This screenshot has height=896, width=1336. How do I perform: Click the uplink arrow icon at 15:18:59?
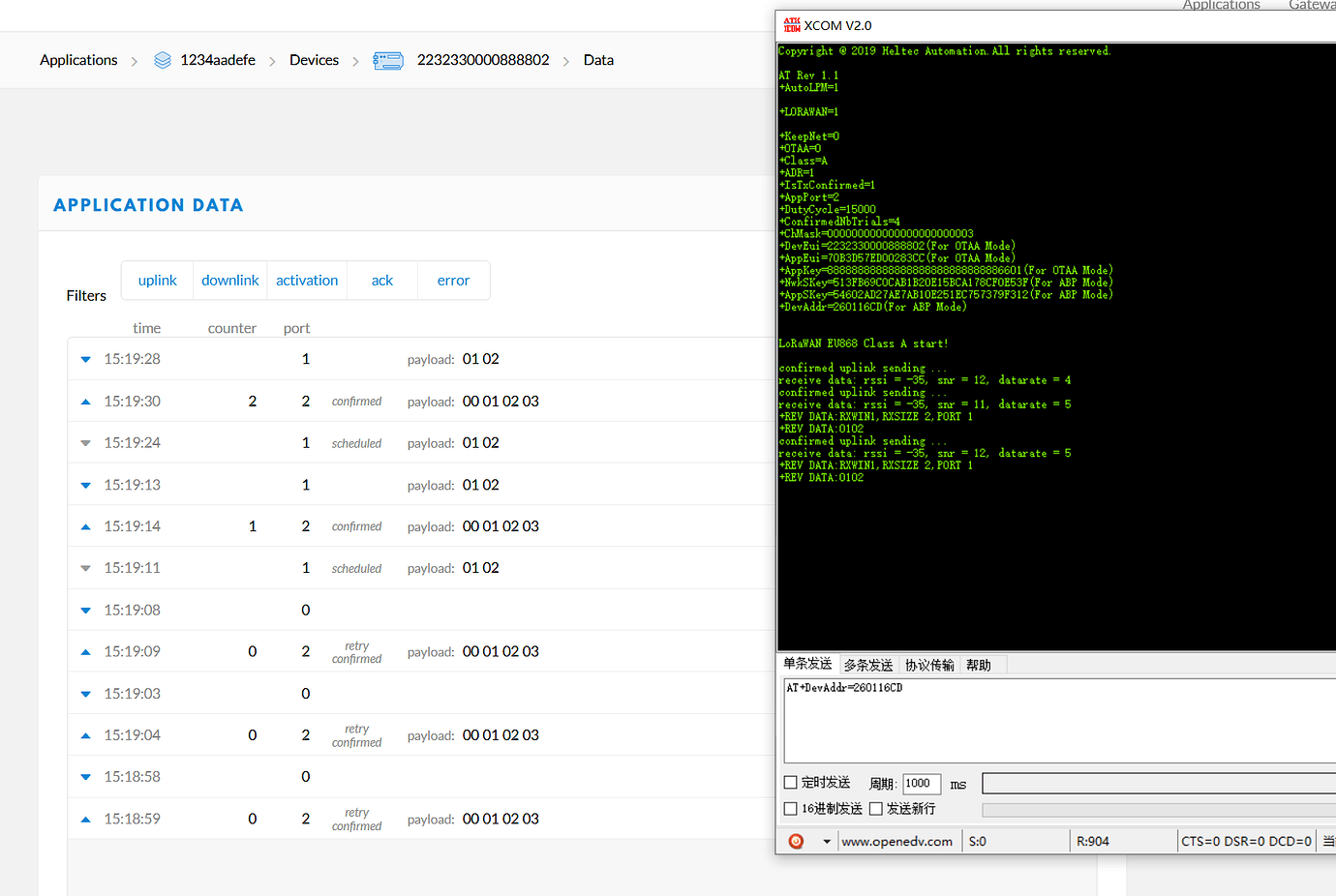click(x=85, y=820)
